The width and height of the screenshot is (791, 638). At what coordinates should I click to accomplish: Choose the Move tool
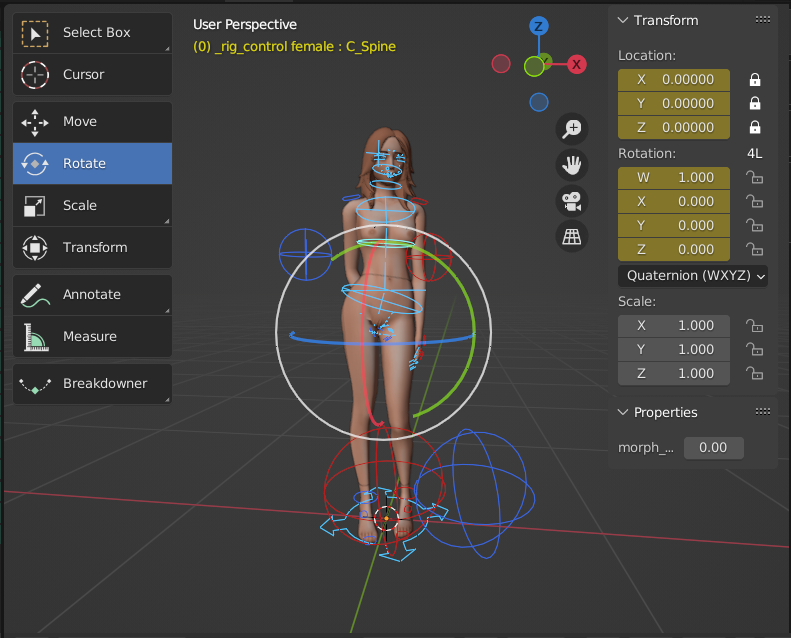(x=92, y=122)
